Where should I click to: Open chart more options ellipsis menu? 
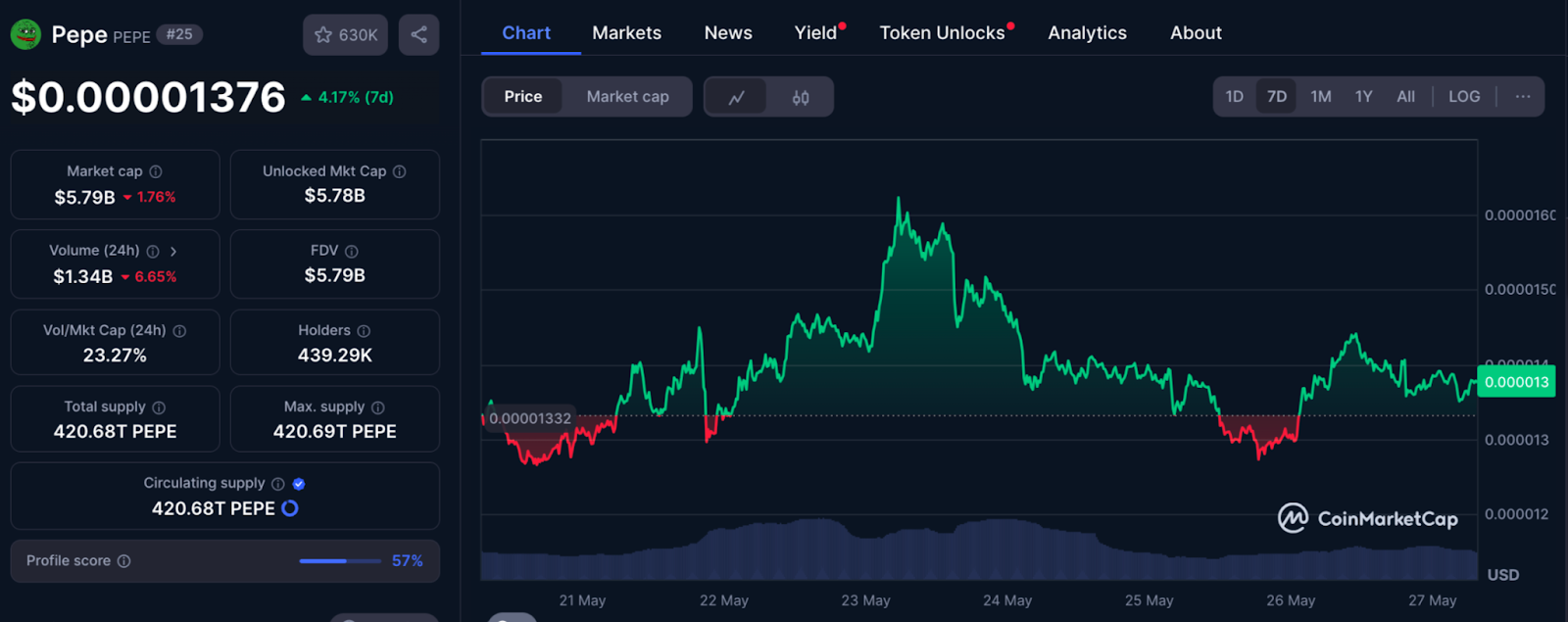[x=1523, y=97]
